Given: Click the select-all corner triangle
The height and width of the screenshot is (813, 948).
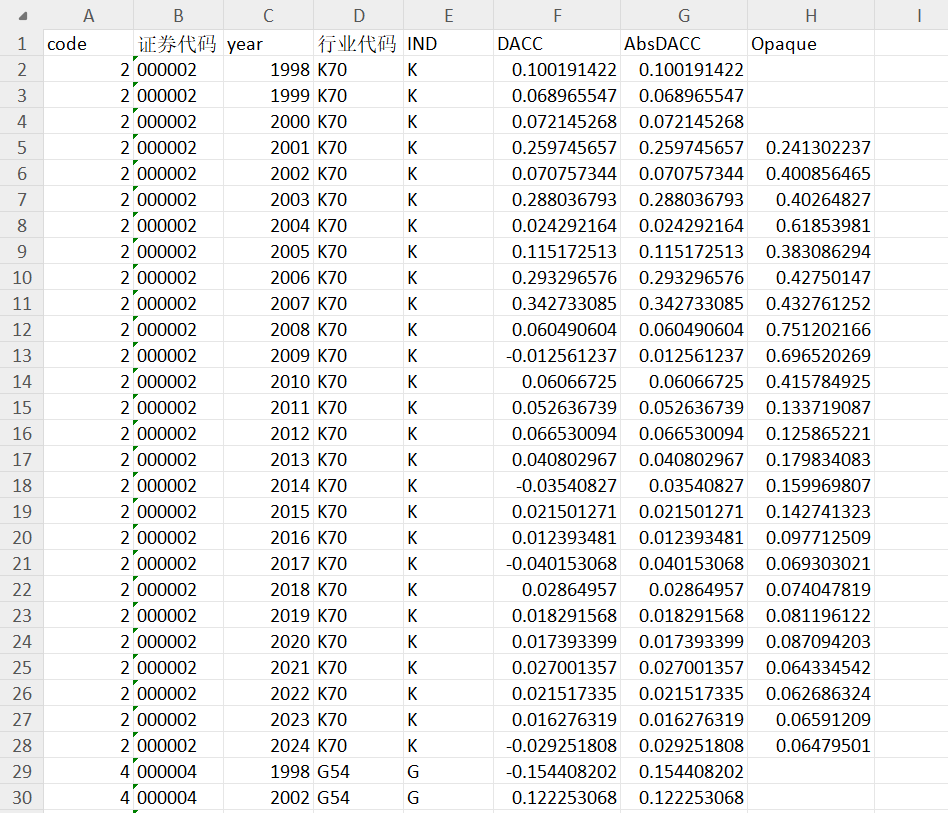Looking at the screenshot, I should [23, 16].
